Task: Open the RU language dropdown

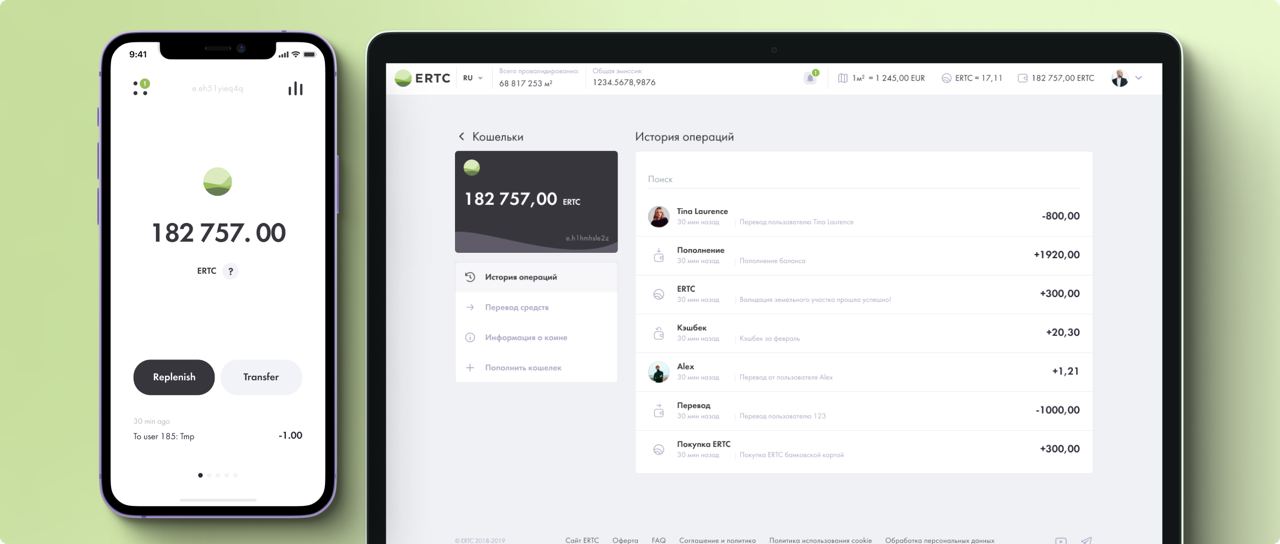Action: 472,78
